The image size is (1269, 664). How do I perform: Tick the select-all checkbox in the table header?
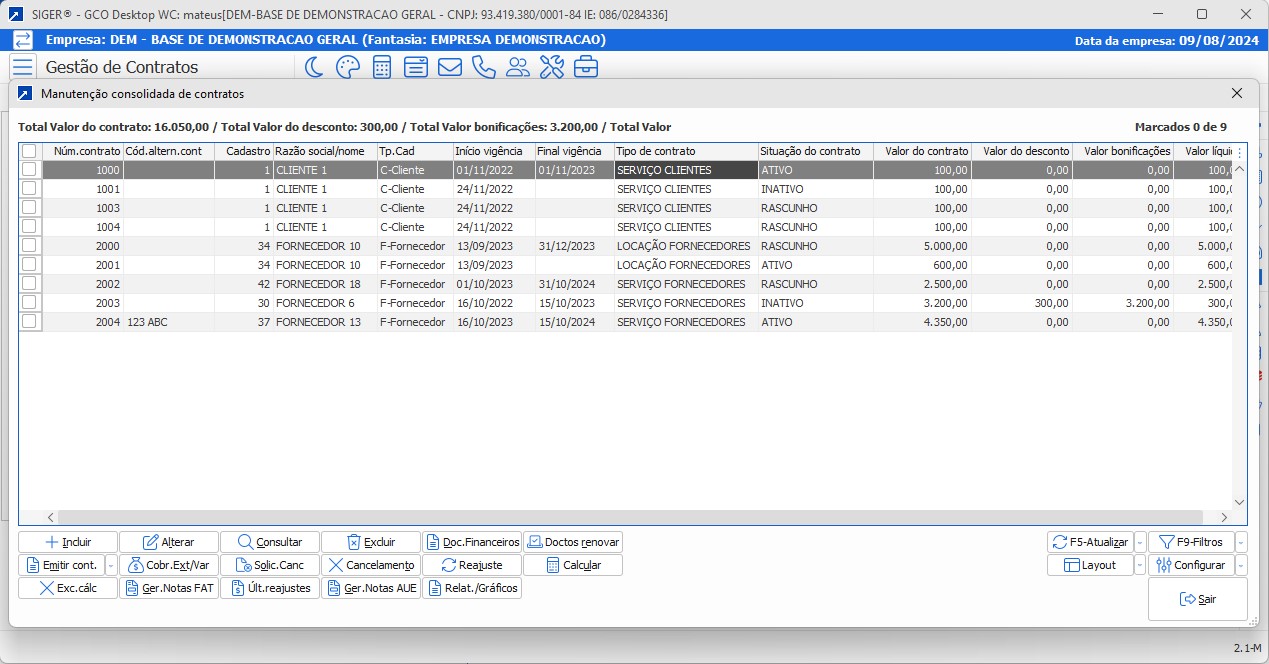pos(29,151)
